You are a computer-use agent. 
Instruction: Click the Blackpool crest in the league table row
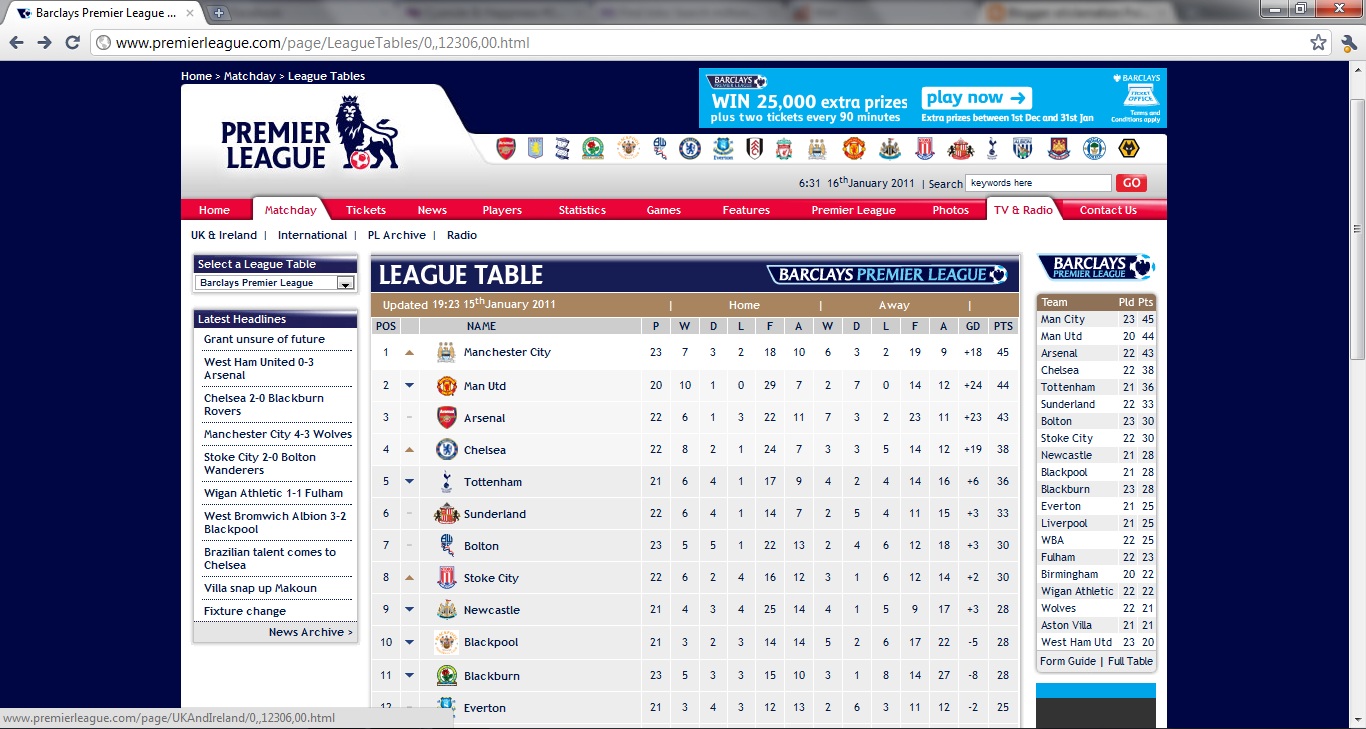point(447,642)
